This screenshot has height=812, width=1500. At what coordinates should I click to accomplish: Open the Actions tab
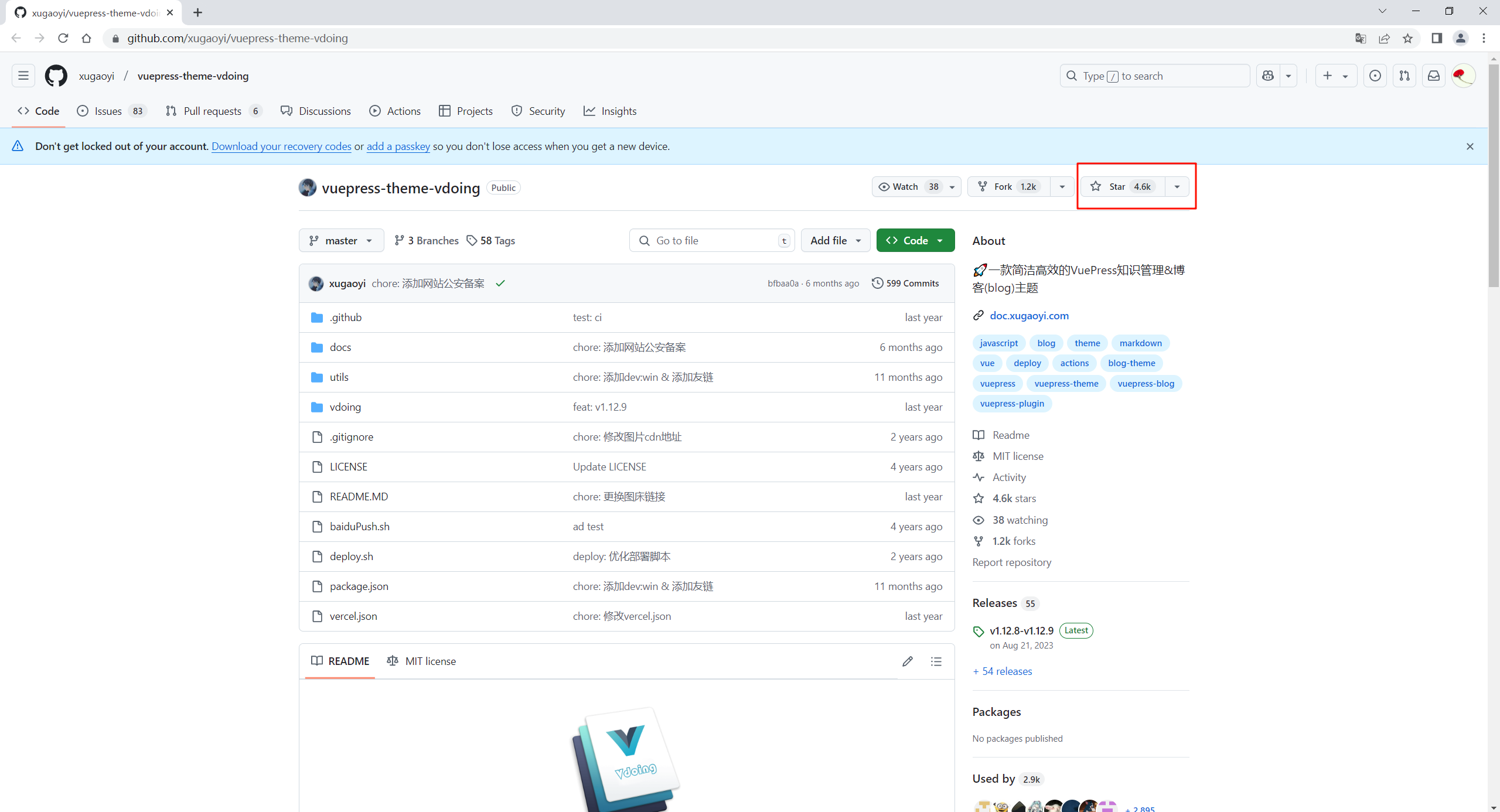click(x=395, y=111)
